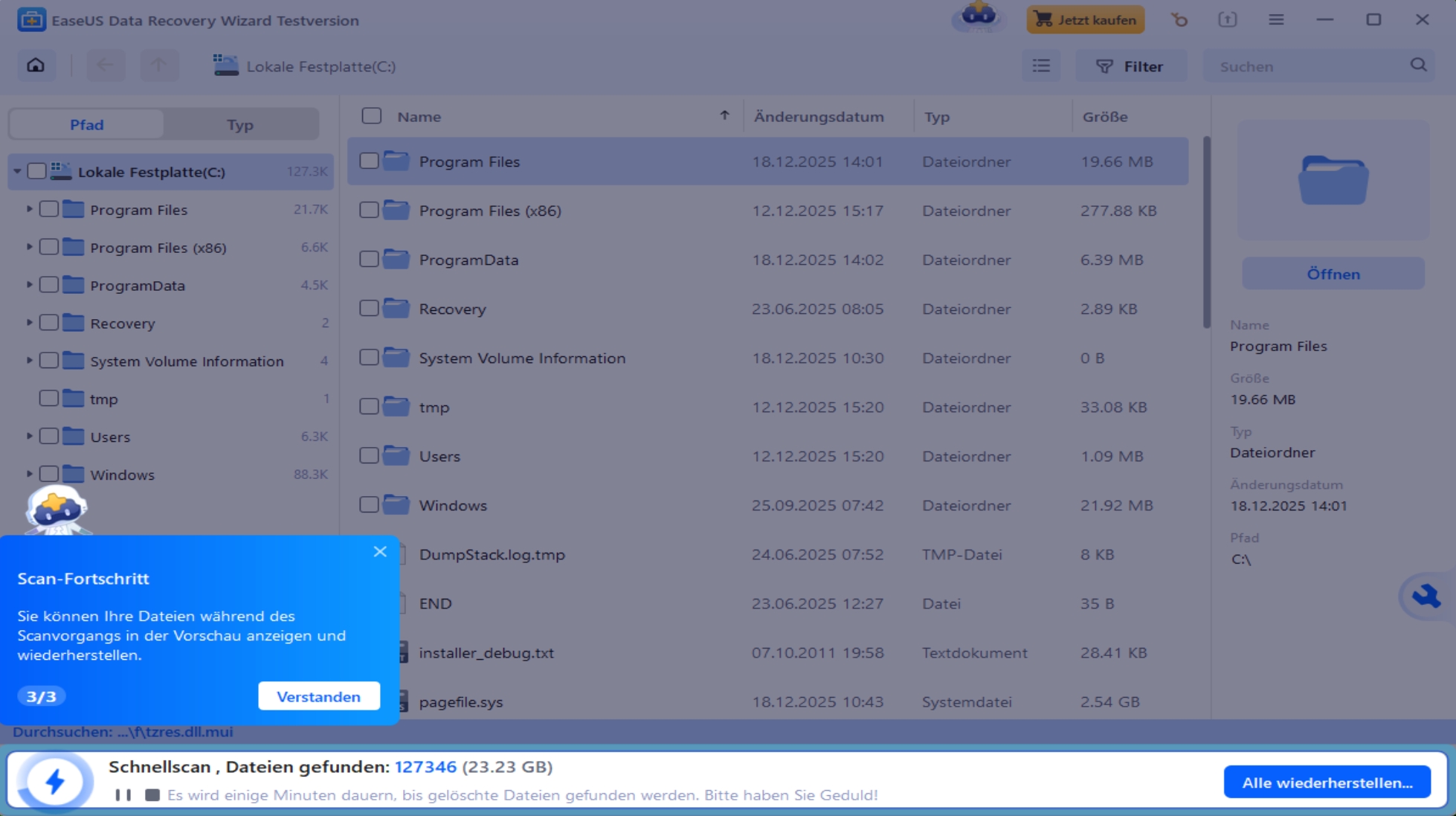The image size is (1456, 816).
Task: Check the Windows folder checkbox in tree
Action: [49, 474]
